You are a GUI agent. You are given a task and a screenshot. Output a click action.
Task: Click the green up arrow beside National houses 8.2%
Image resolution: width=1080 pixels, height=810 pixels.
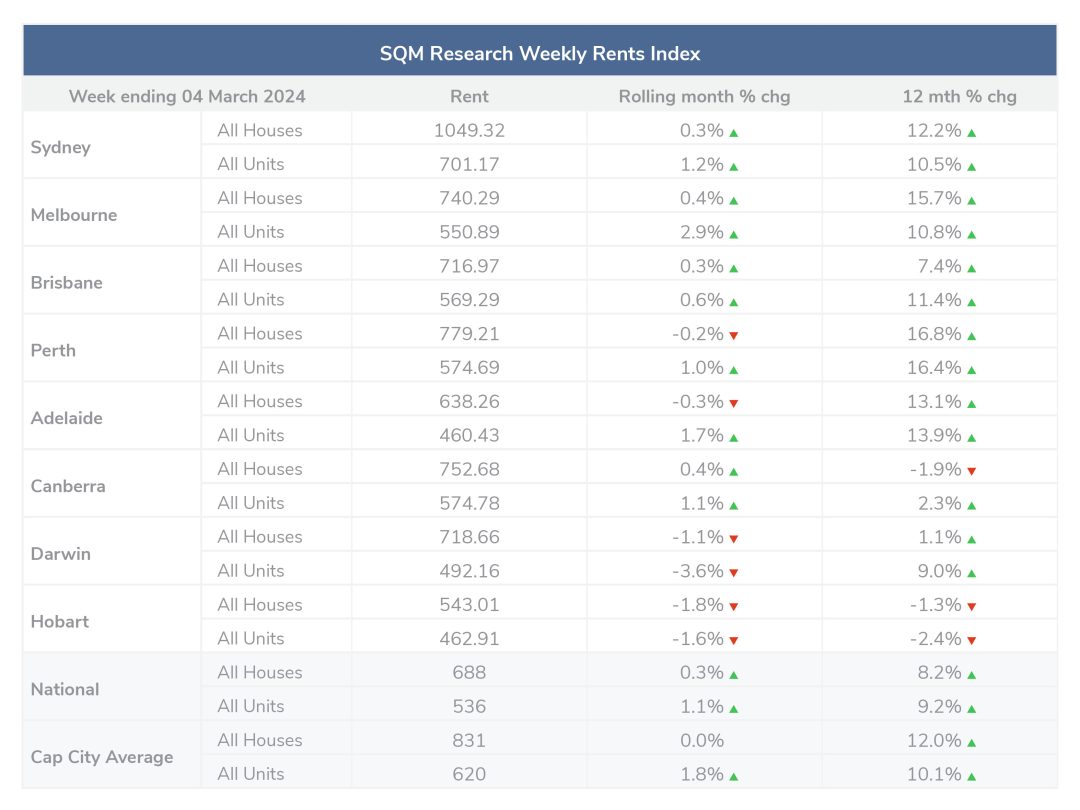coord(971,675)
